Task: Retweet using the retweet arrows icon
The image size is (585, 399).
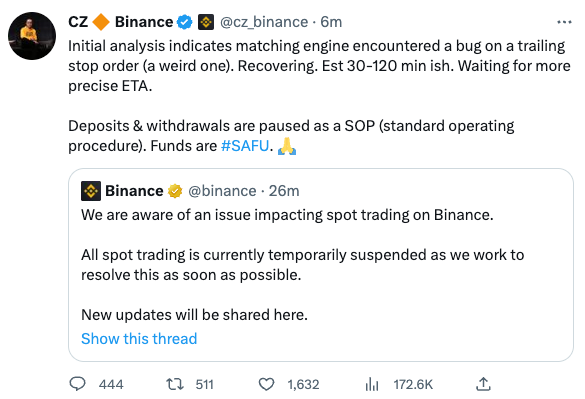Action: pyautogui.click(x=175, y=384)
